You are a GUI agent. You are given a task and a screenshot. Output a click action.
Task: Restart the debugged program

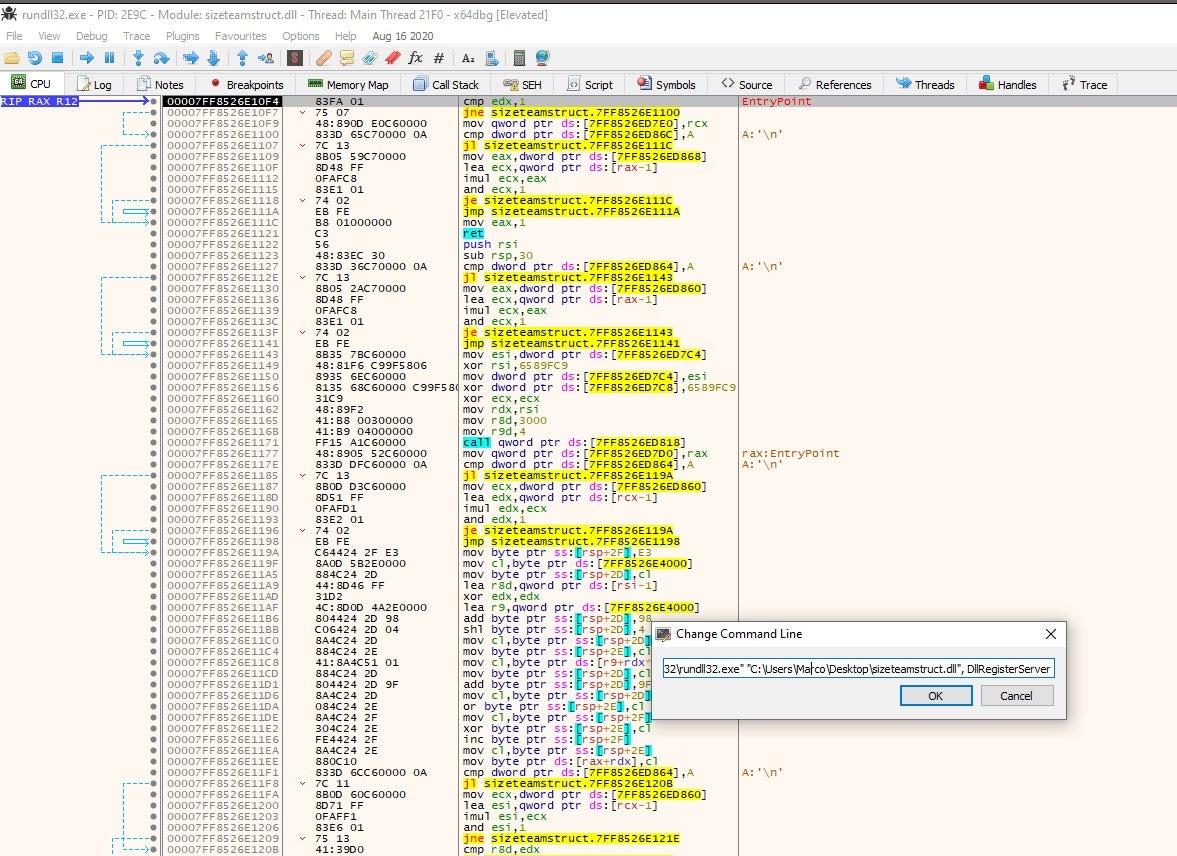35,58
